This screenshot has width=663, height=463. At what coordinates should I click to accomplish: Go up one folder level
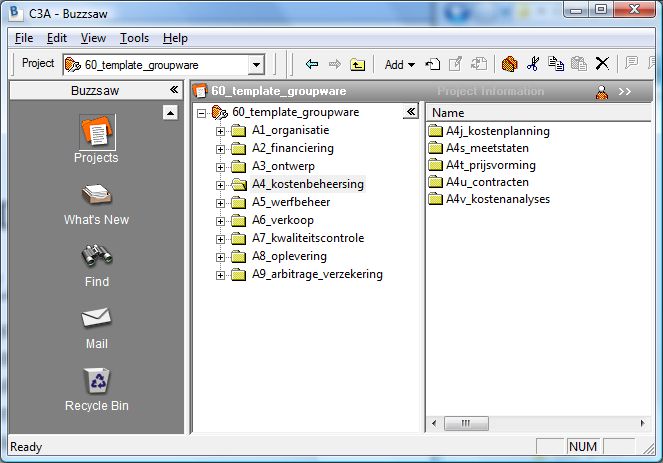tap(358, 64)
